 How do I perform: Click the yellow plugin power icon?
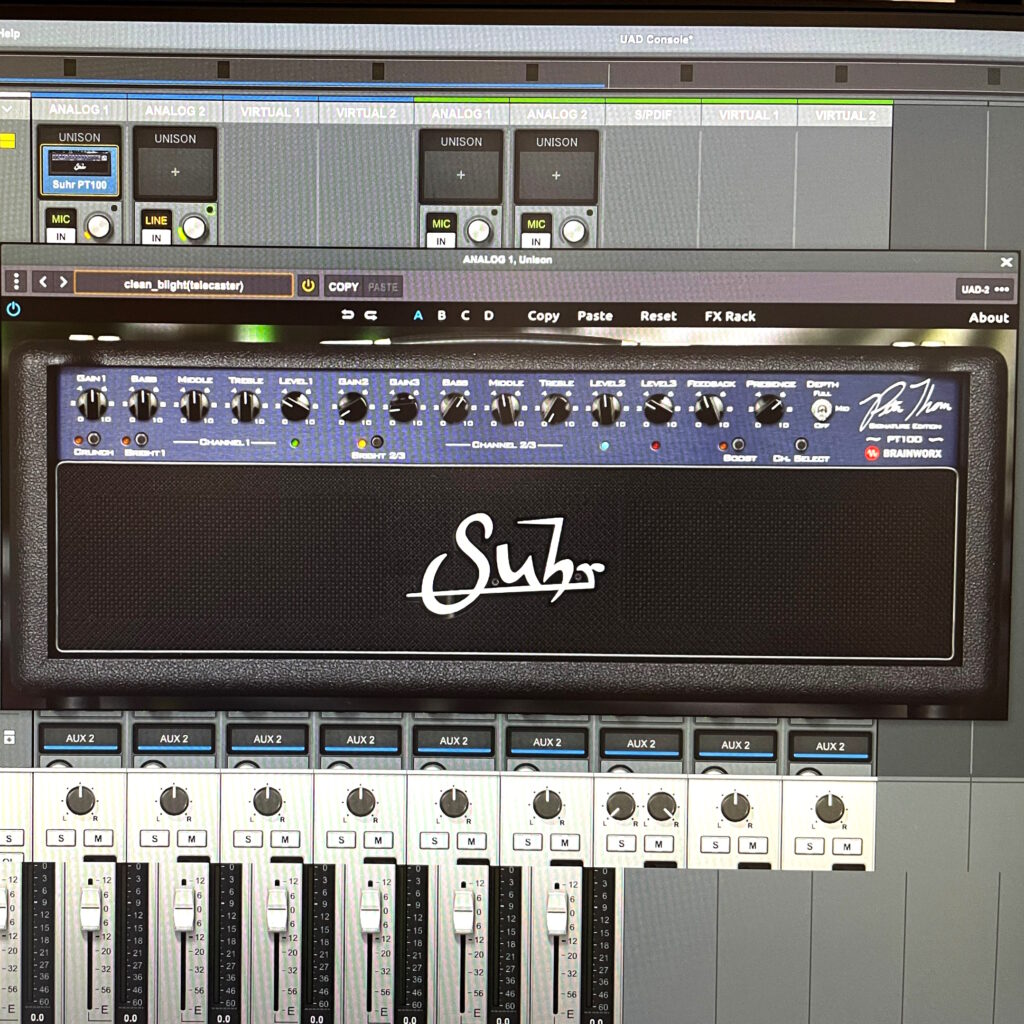(x=308, y=286)
